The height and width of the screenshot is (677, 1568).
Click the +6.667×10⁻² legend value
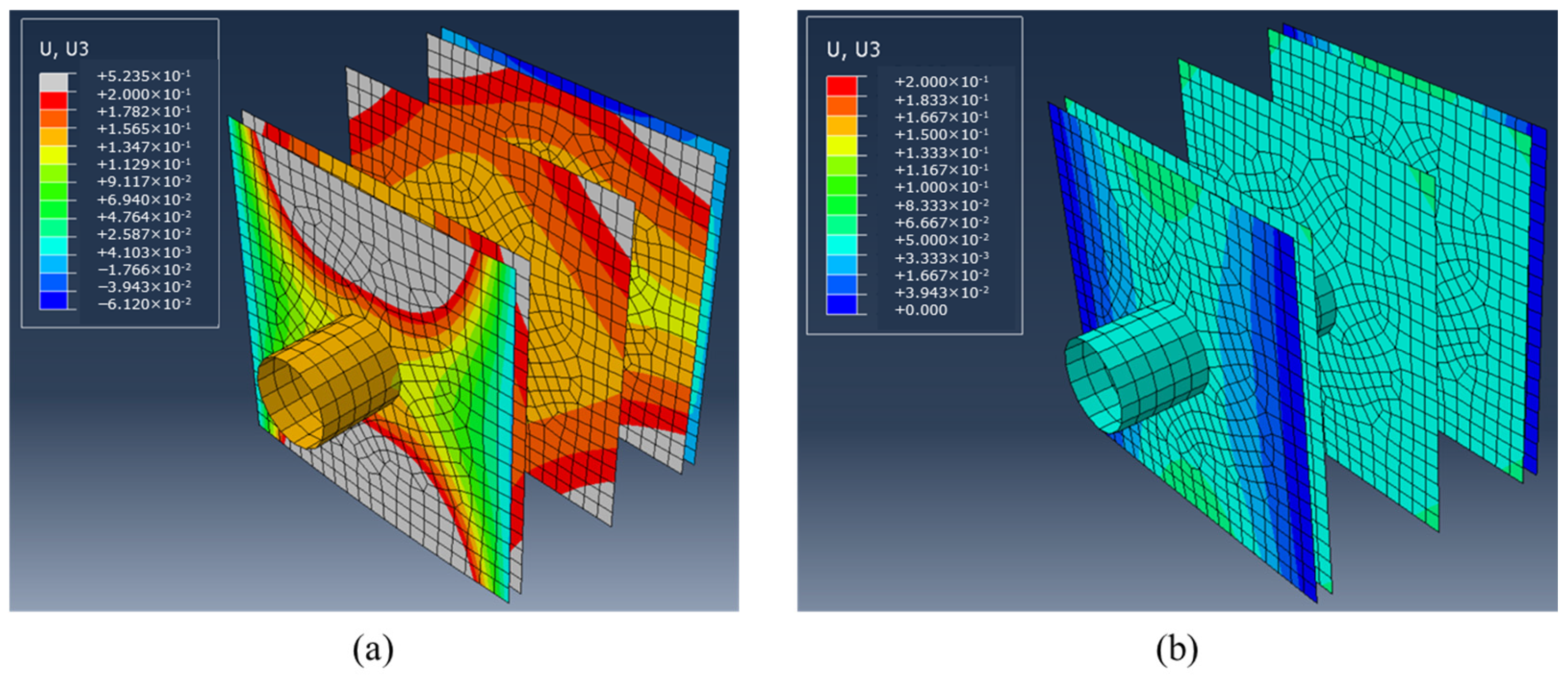pyautogui.click(x=941, y=222)
